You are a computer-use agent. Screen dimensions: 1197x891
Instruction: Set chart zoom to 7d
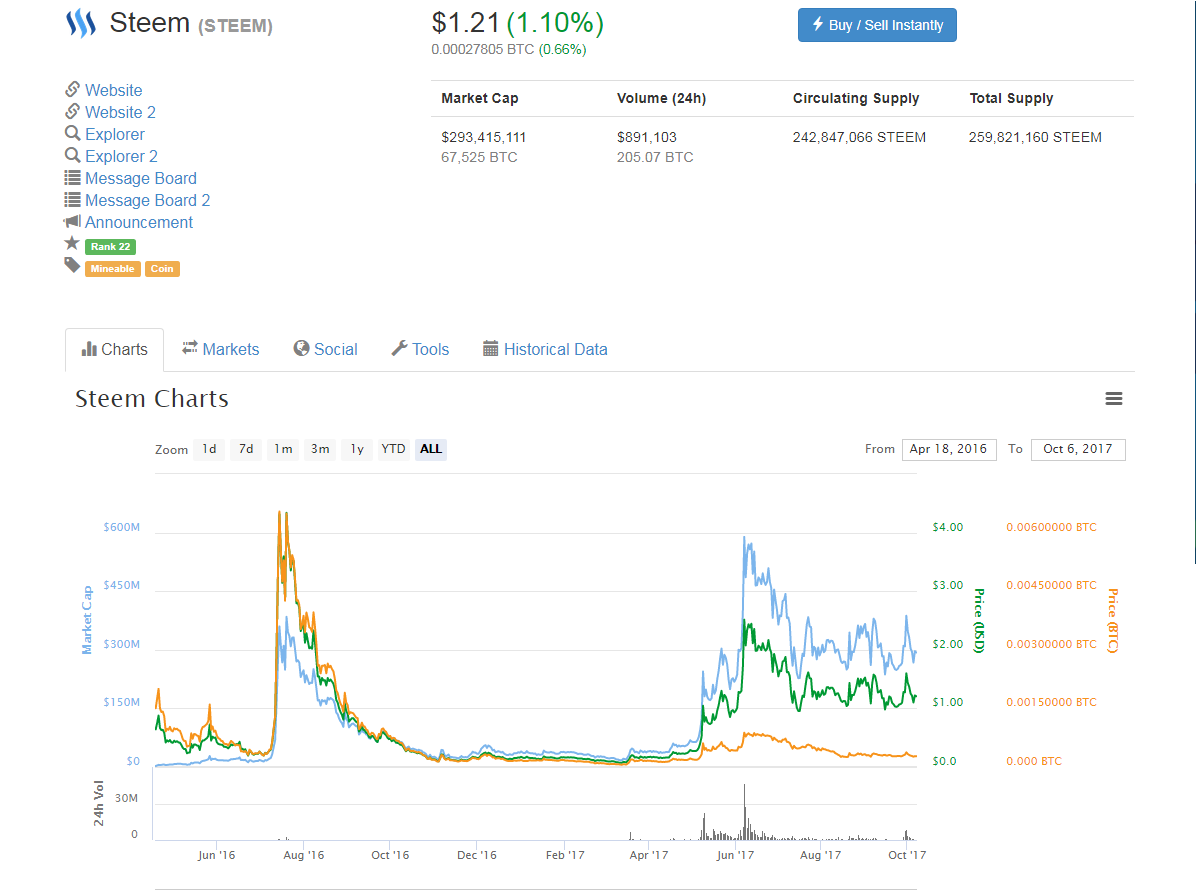(246, 449)
